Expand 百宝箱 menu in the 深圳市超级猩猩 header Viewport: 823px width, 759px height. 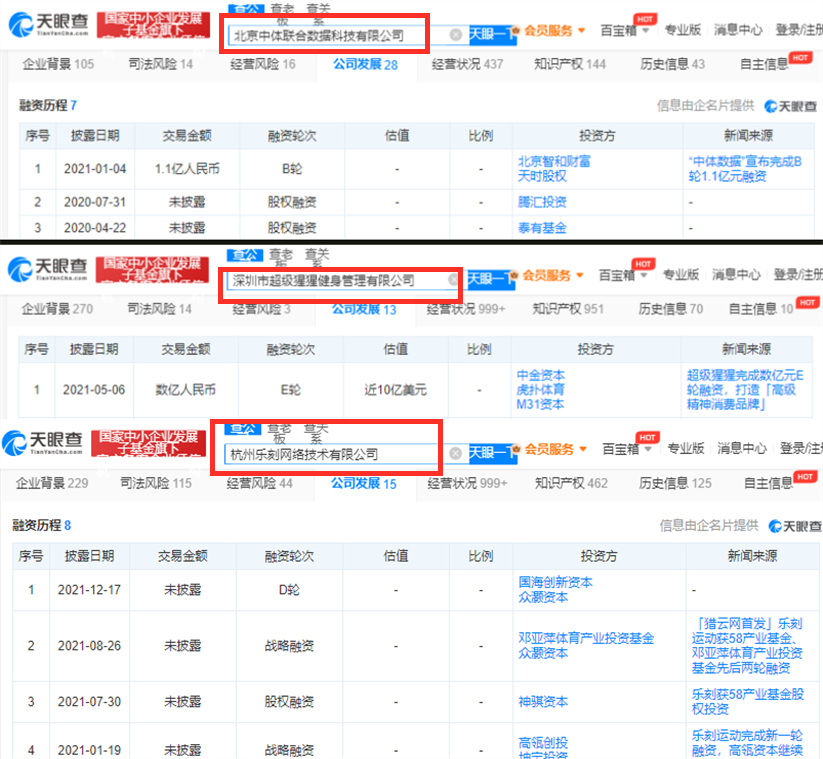(x=623, y=275)
